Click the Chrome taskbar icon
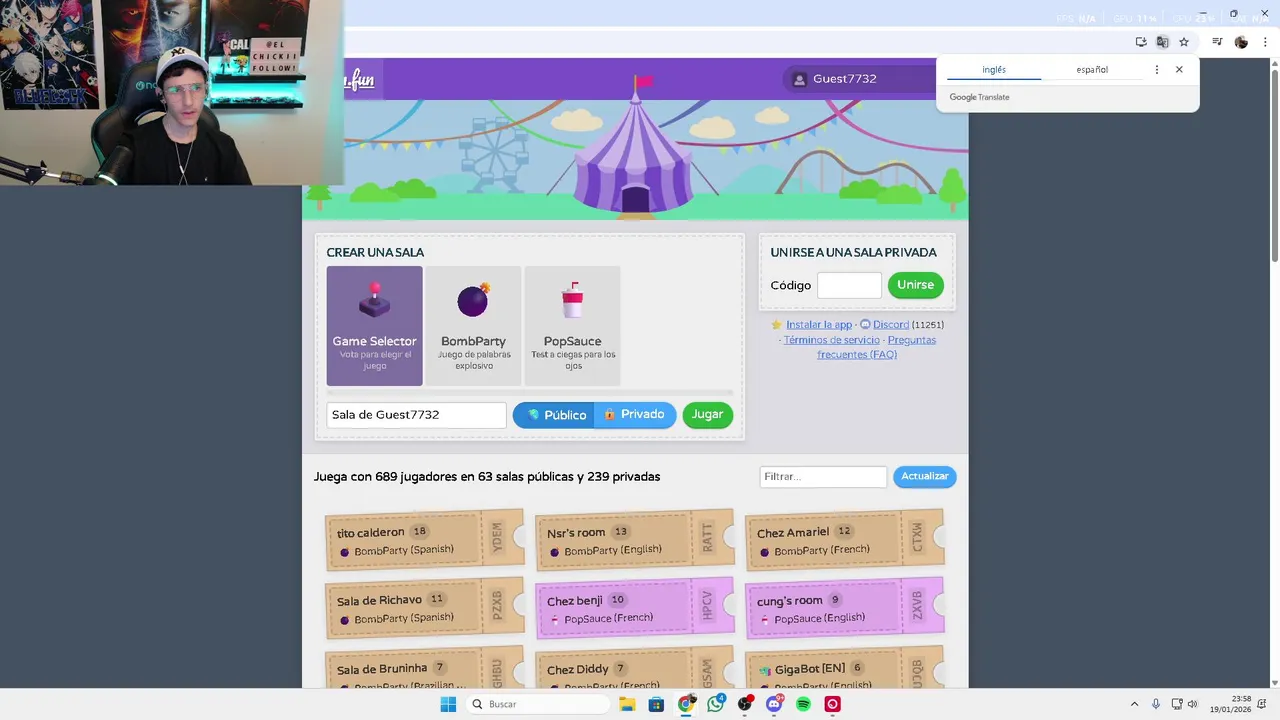Viewport: 1280px width, 720px height. tap(686, 704)
